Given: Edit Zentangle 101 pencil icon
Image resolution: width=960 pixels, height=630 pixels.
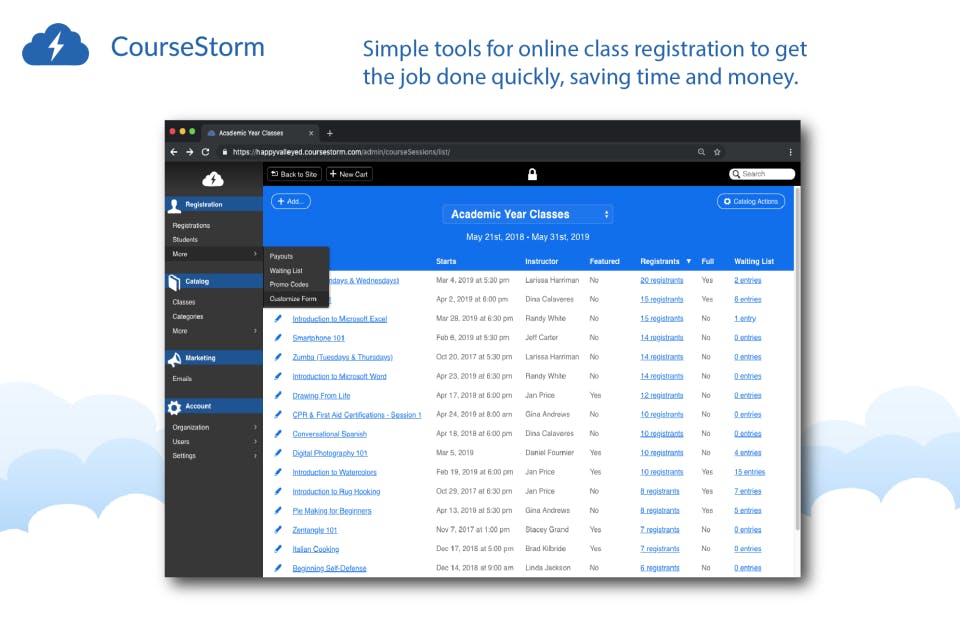Looking at the screenshot, I should pos(278,530).
